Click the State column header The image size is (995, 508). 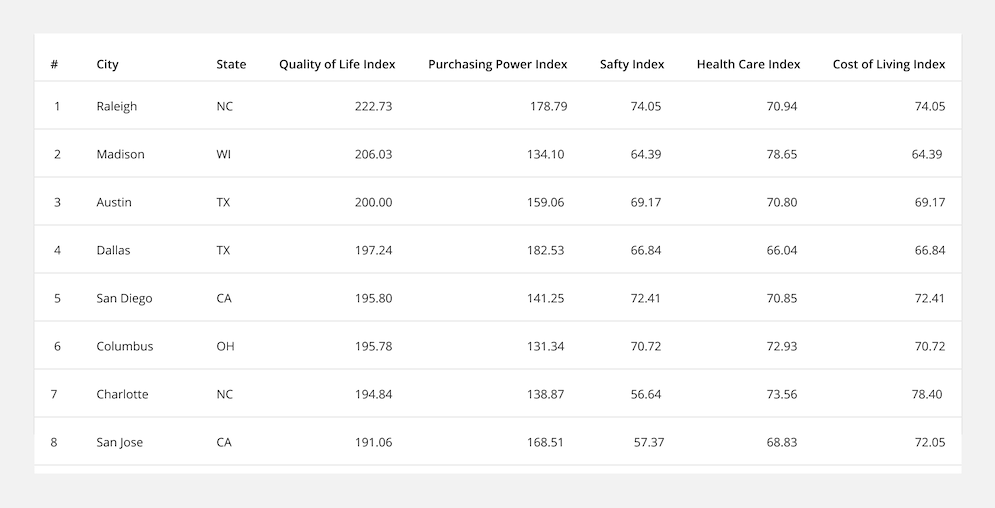[231, 64]
